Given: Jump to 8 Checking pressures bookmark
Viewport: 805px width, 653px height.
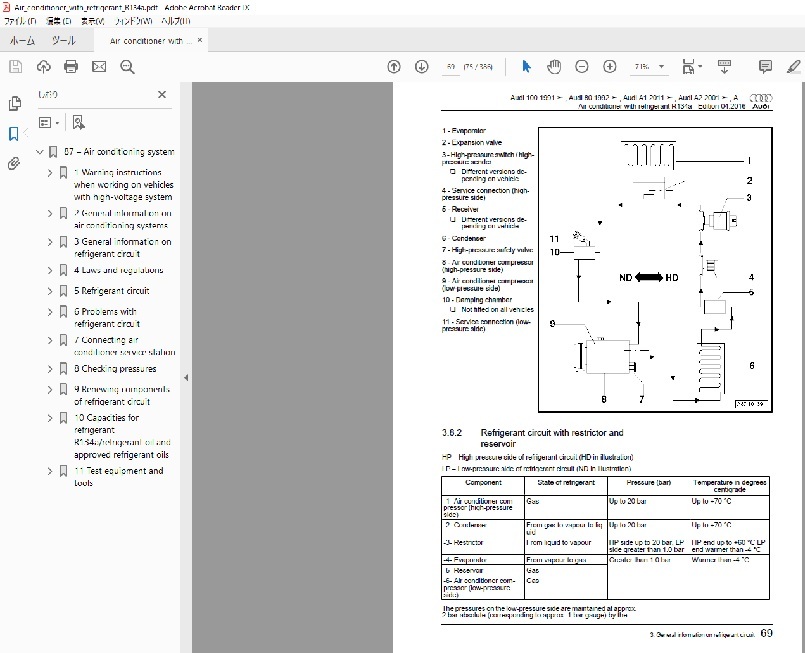Looking at the screenshot, I should pos(115,369).
